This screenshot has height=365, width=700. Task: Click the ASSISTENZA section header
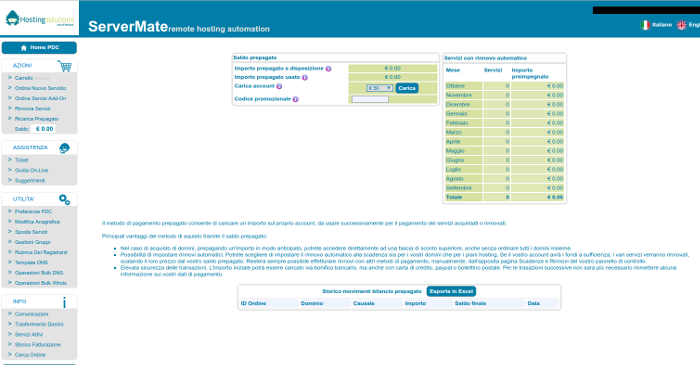pyautogui.click(x=30, y=148)
